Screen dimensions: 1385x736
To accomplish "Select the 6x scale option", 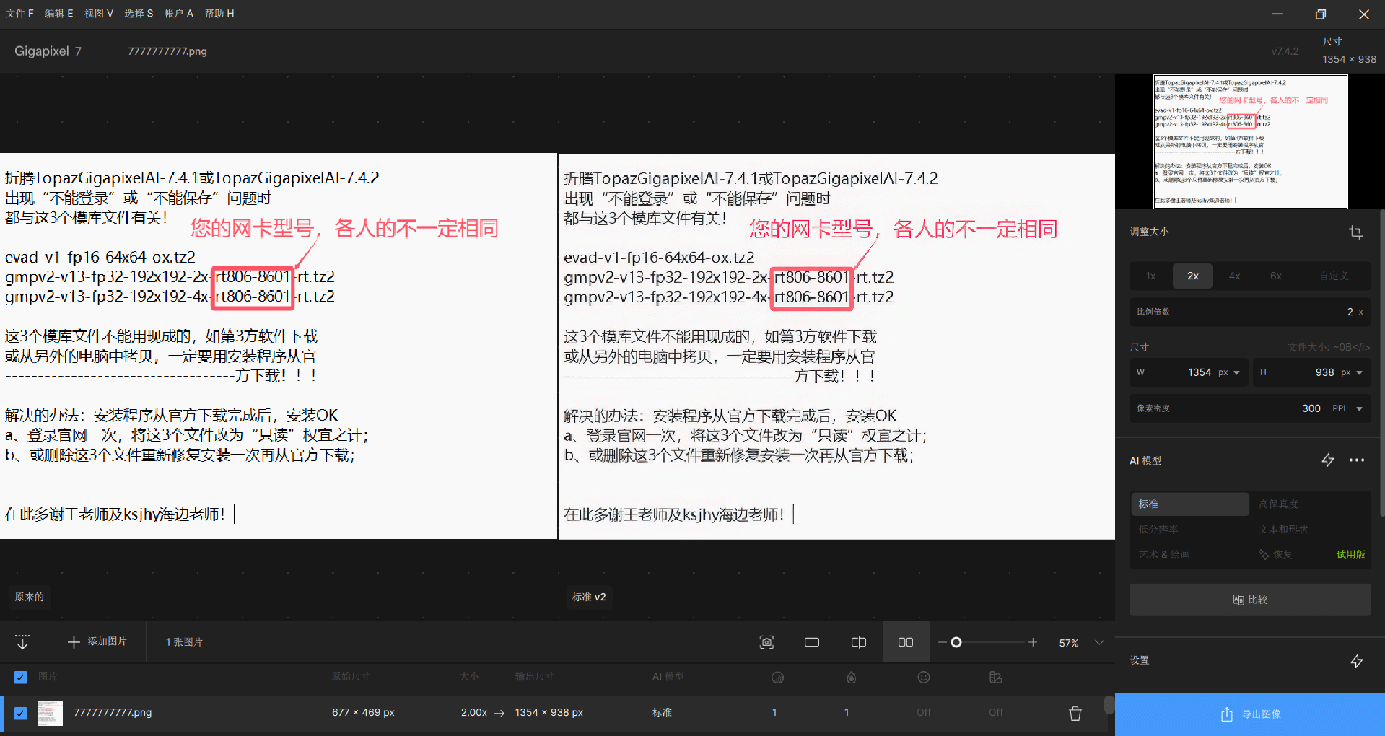I will [x=1276, y=275].
